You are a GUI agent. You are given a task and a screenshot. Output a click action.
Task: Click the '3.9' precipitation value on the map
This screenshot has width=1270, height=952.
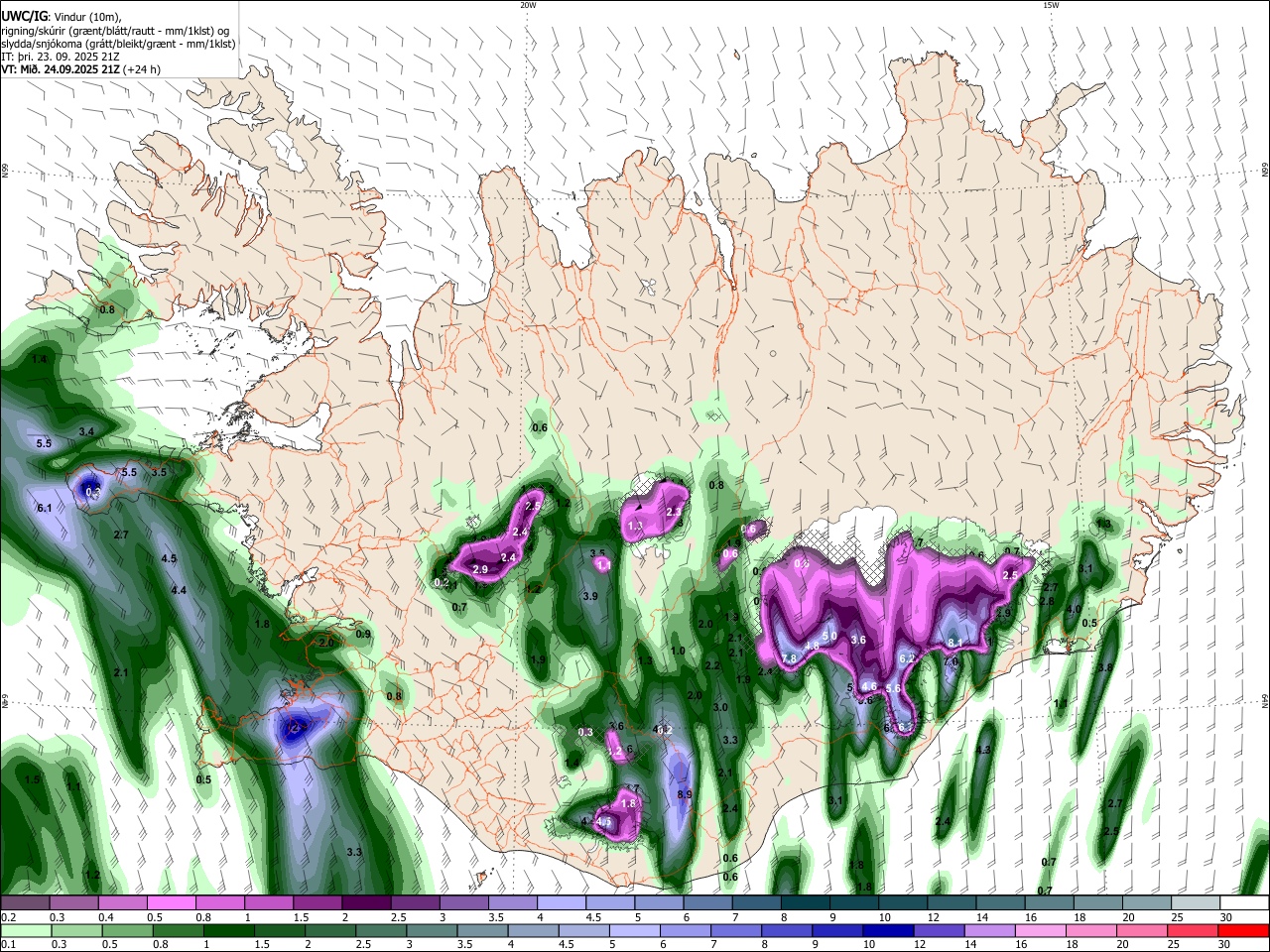click(590, 596)
